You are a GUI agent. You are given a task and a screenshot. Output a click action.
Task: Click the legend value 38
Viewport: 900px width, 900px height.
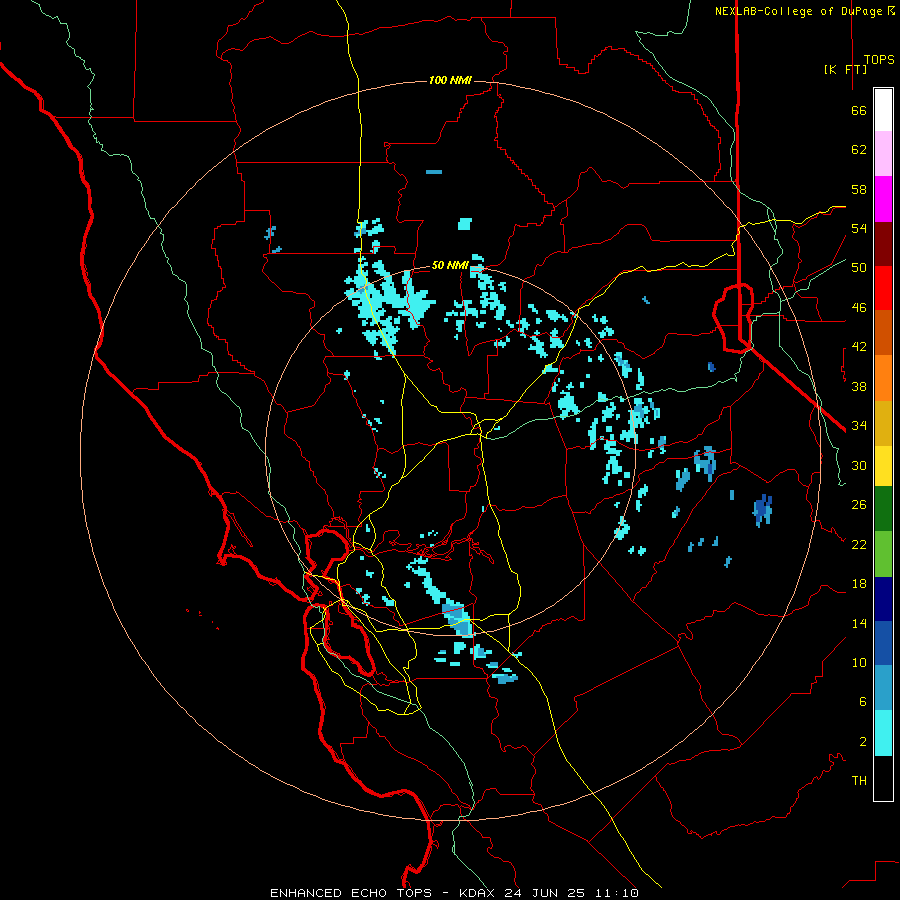click(x=859, y=386)
